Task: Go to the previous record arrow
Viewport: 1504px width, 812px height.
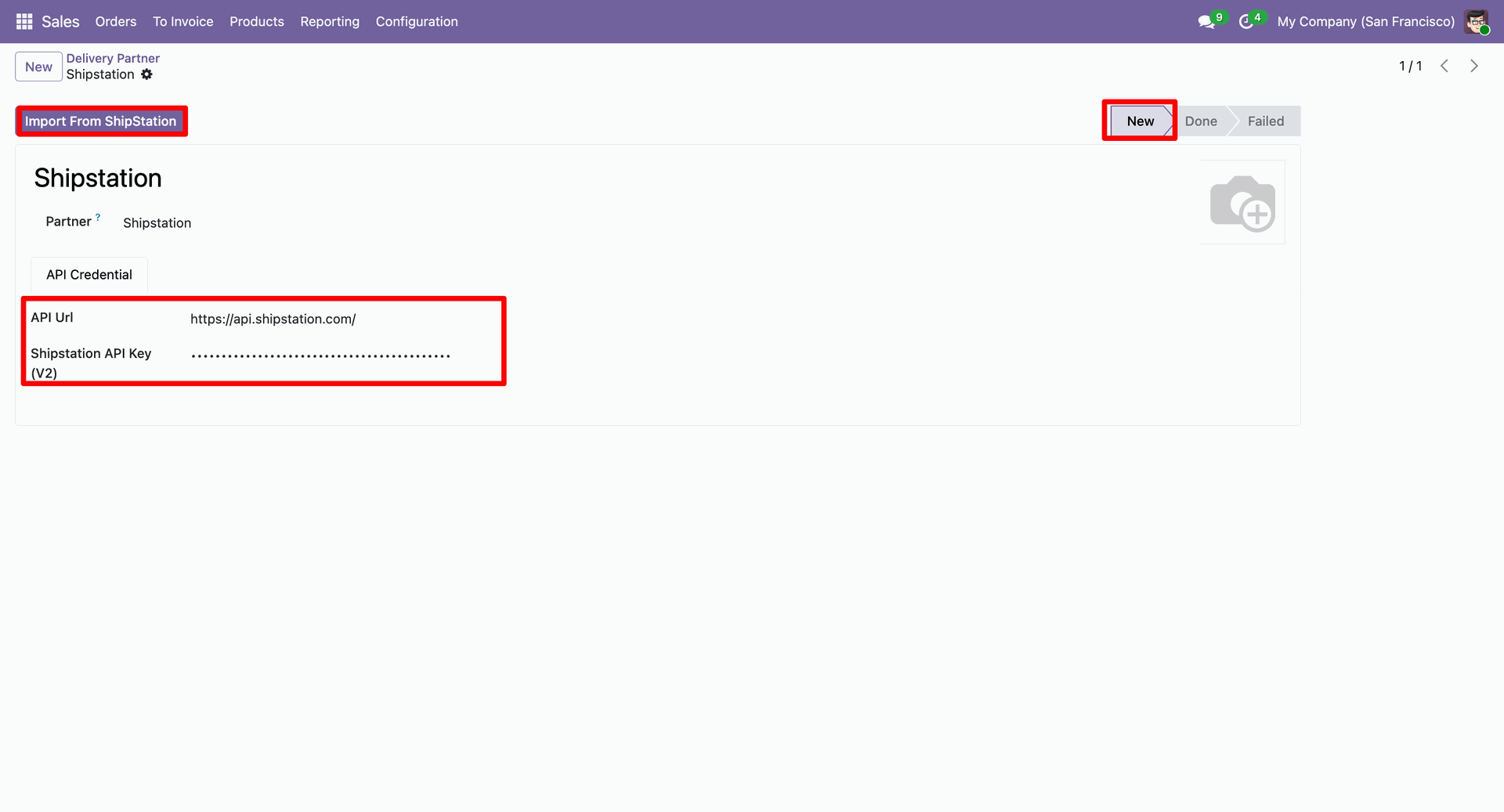Action: pos(1444,66)
